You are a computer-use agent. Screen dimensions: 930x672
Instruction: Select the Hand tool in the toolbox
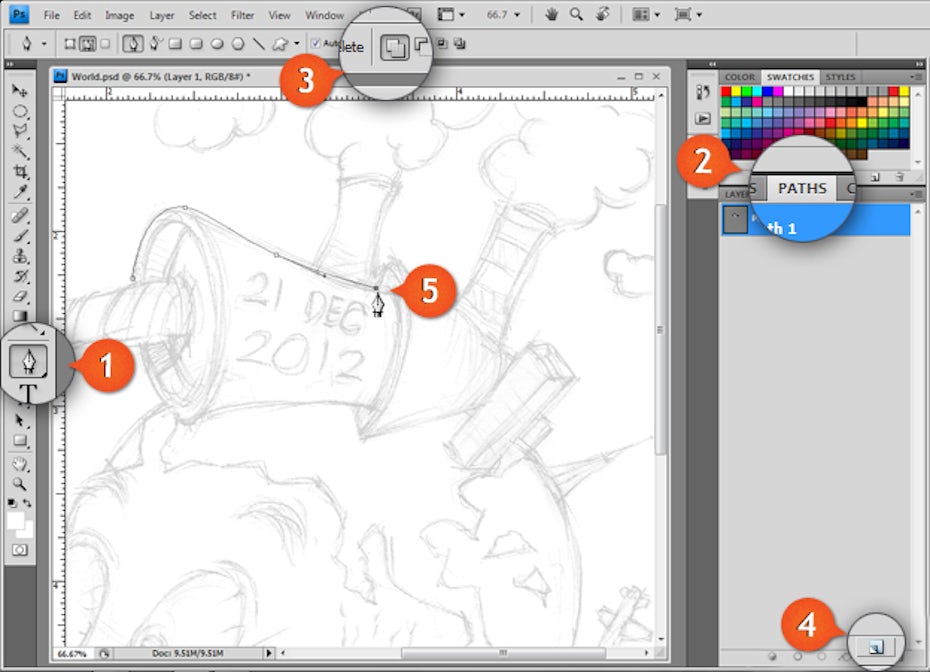pyautogui.click(x=20, y=463)
